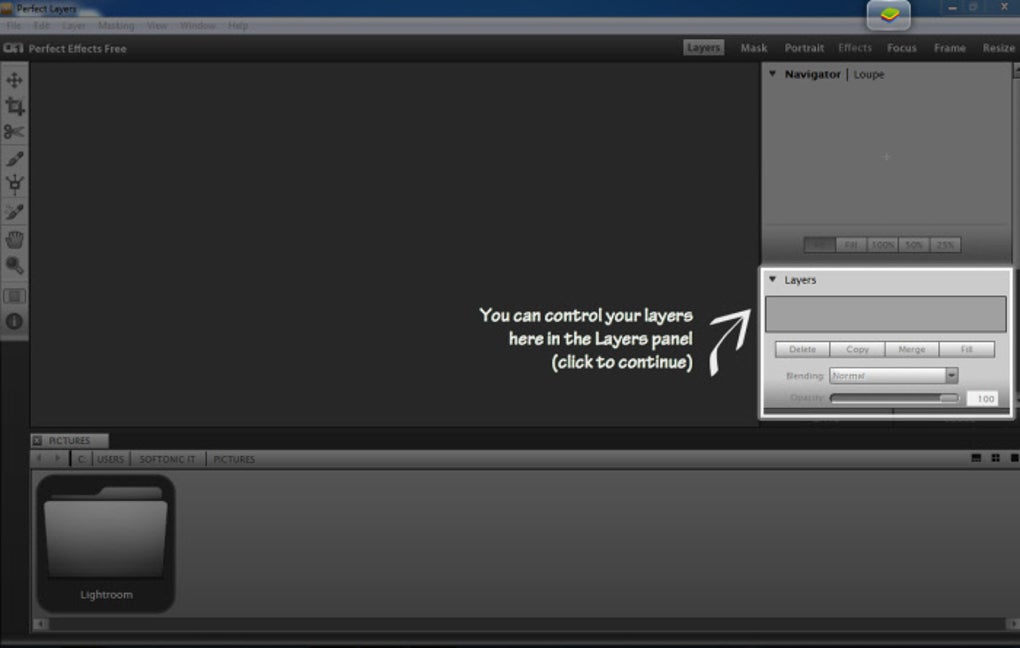Open the Masking menu

click(x=116, y=25)
